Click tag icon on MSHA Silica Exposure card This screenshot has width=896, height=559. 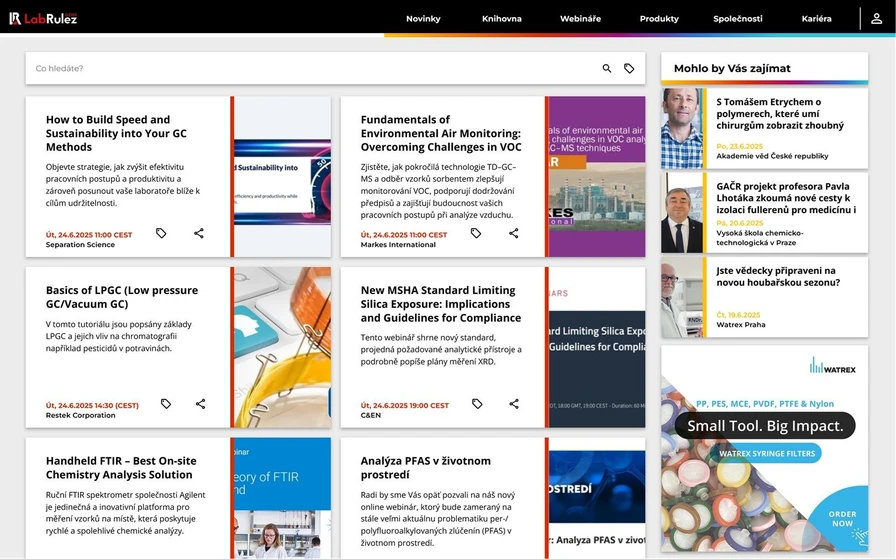(477, 404)
